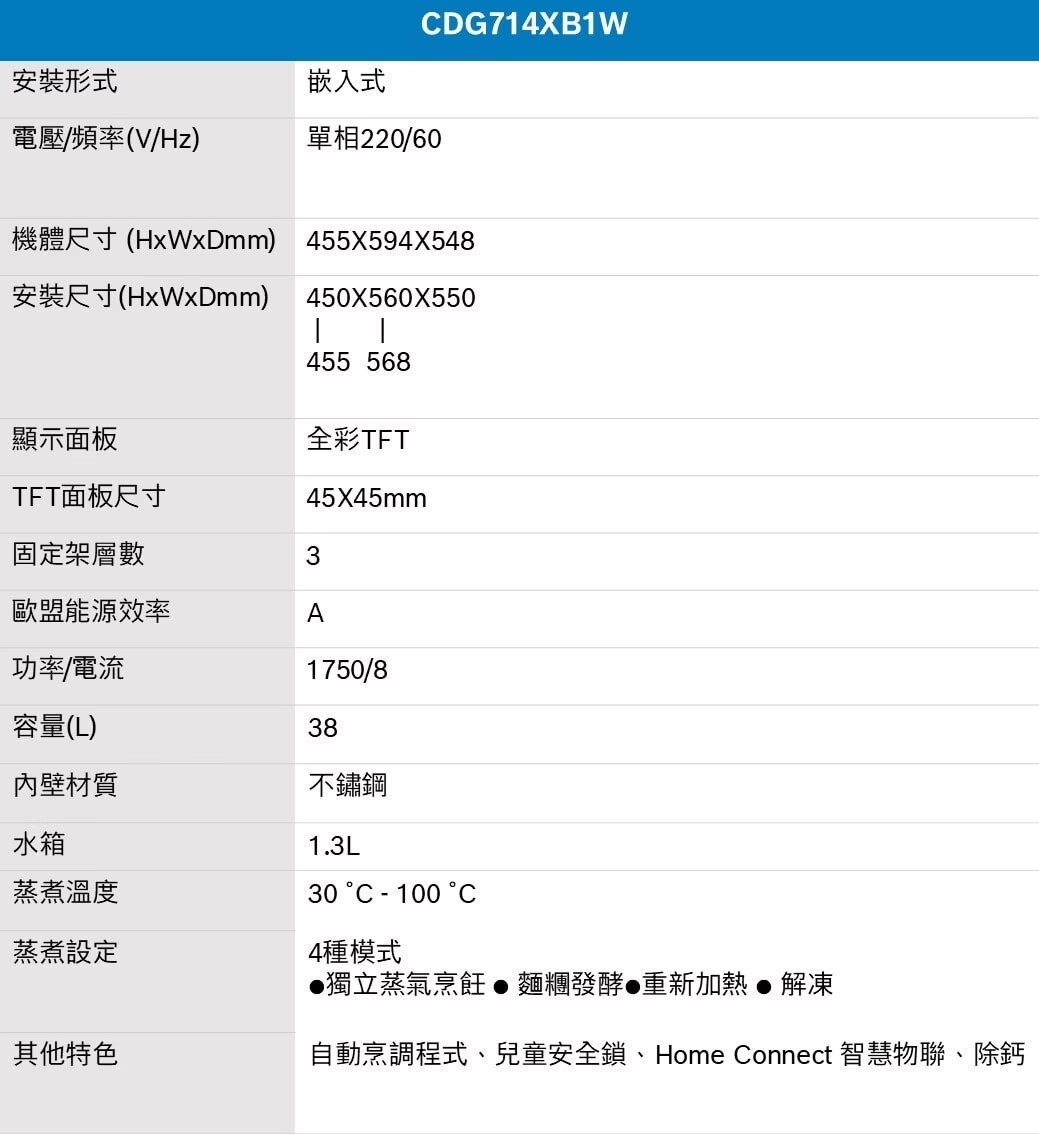Viewport: 1039px width, 1134px height.
Task: Select the 水箱 label
Action: pyautogui.click(x=39, y=844)
